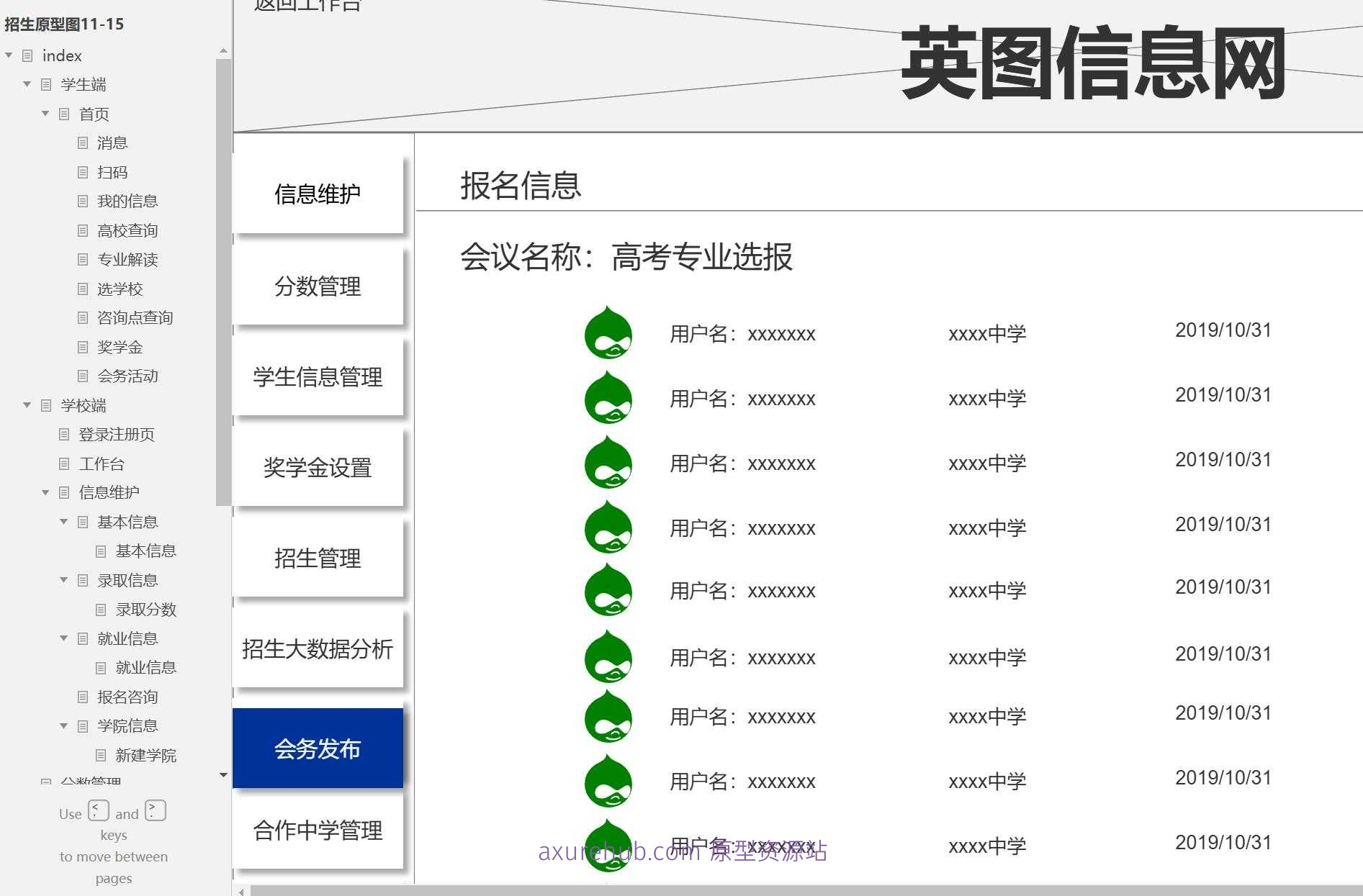Select the 信息维护 navigation button
1363x896 pixels.
coord(318,192)
